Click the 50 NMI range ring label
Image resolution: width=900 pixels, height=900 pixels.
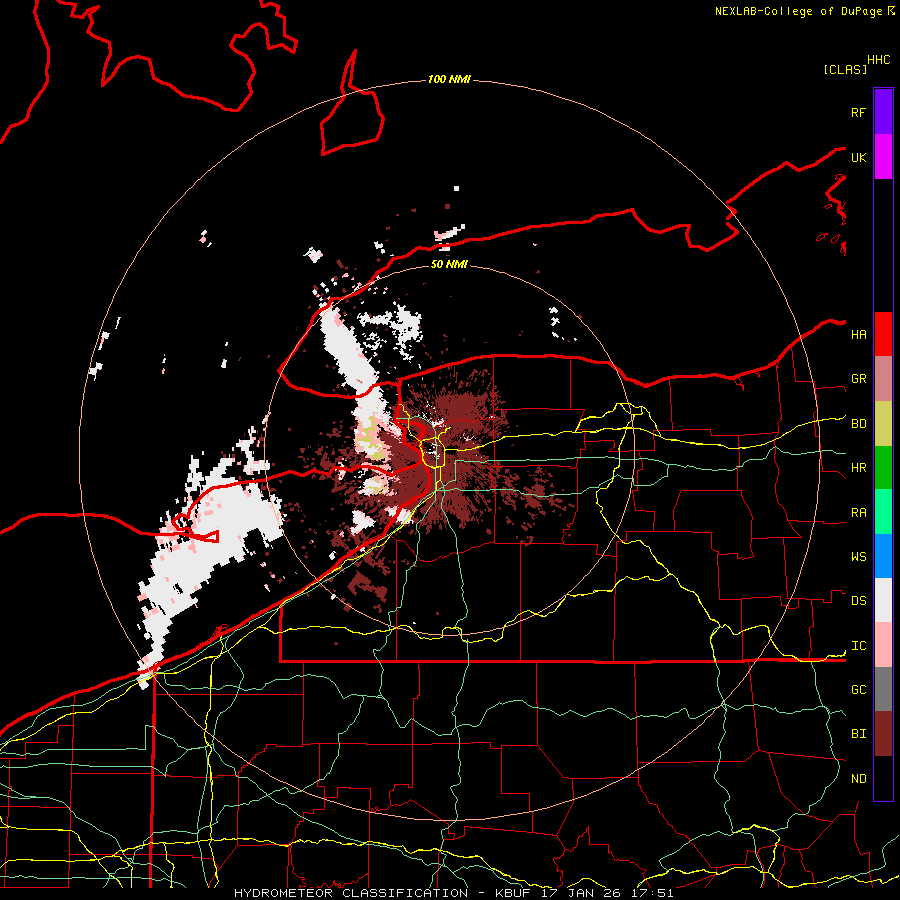[449, 264]
